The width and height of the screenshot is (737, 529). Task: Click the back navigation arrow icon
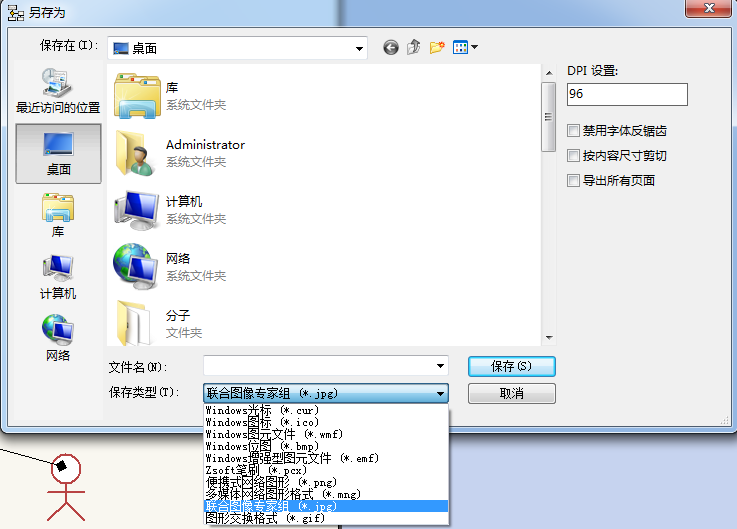[390, 47]
